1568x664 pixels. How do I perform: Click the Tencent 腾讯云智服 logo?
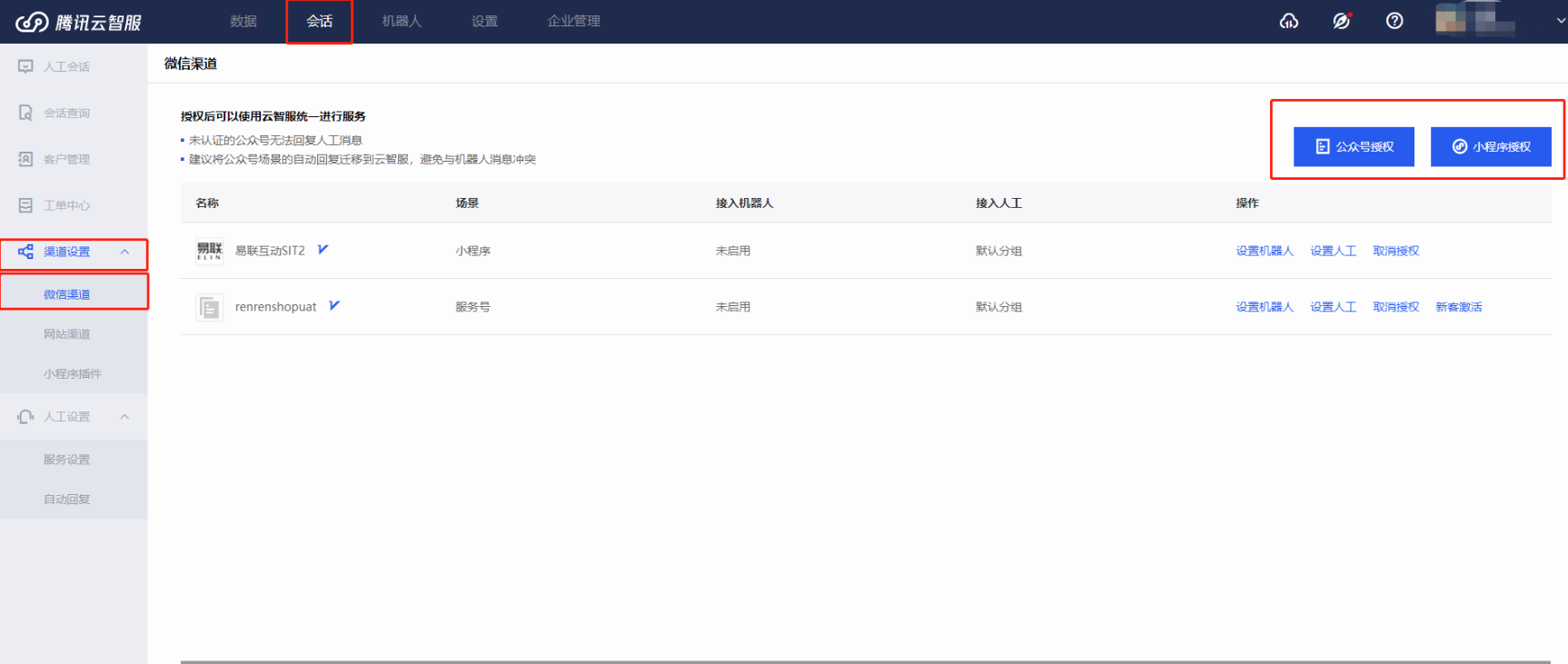point(79,22)
